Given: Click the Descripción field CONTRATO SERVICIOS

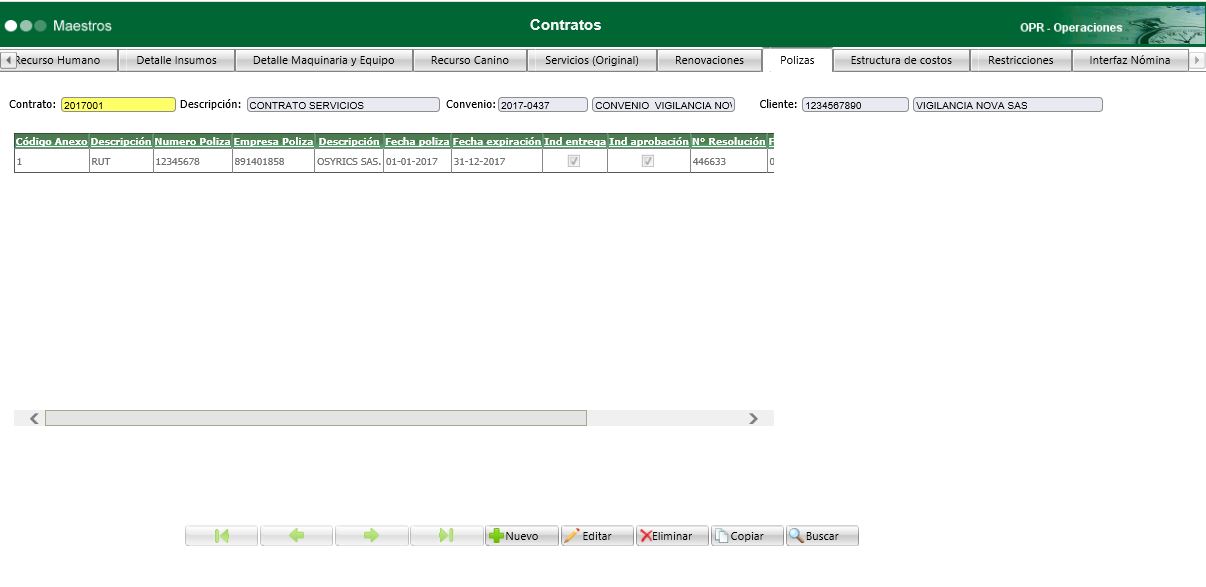Looking at the screenshot, I should [x=343, y=105].
